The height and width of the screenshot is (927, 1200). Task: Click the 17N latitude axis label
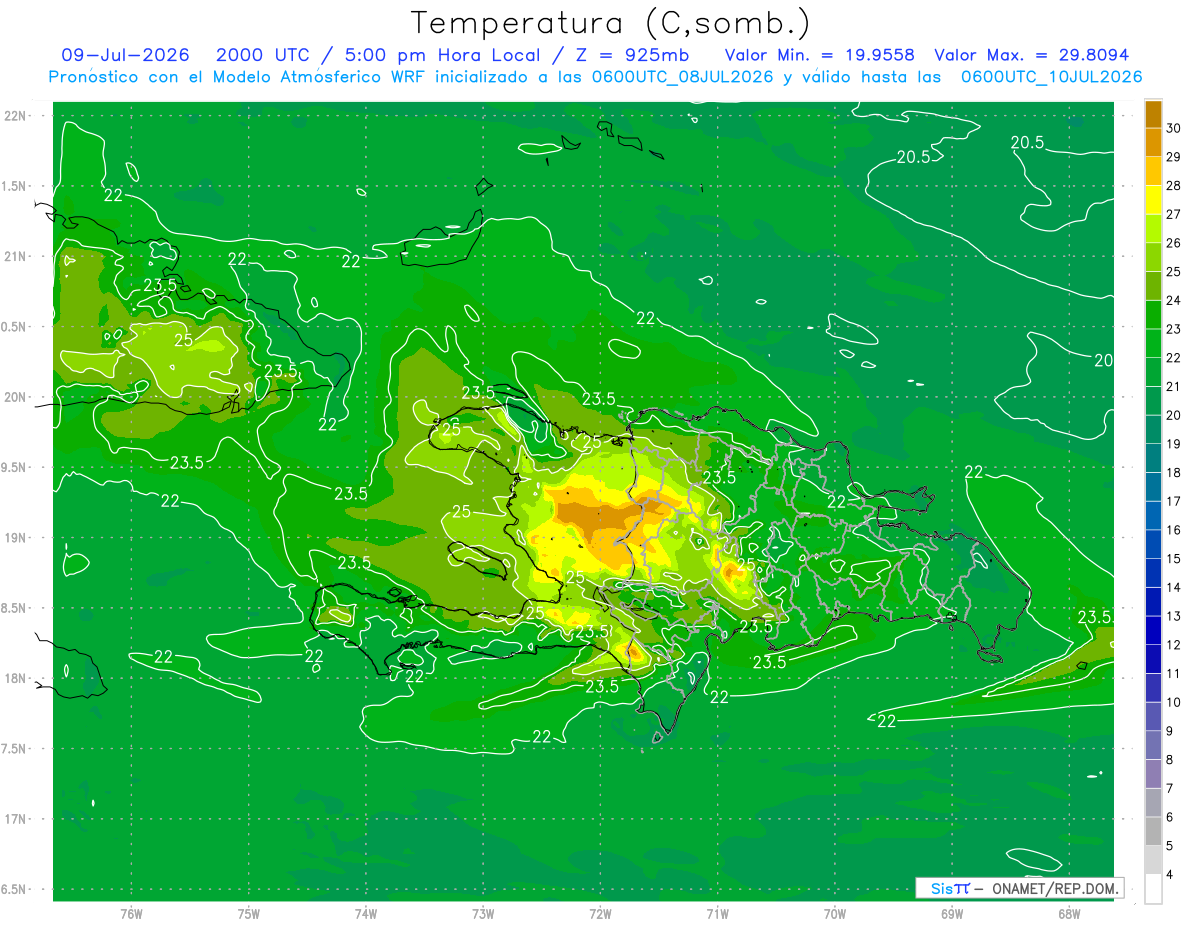tap(16, 819)
